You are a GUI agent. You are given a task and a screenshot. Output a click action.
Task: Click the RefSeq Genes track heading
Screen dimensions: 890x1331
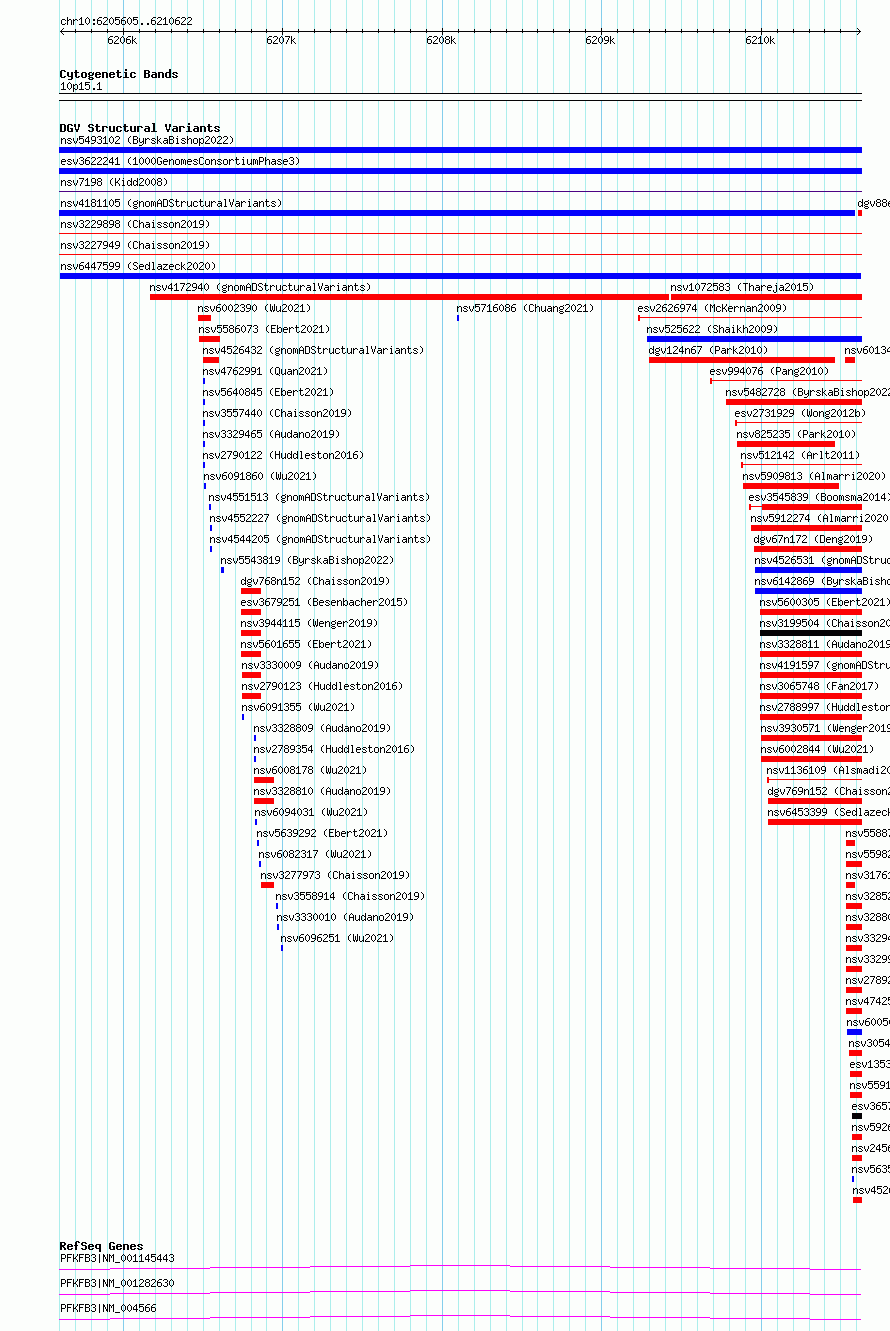click(101, 1247)
